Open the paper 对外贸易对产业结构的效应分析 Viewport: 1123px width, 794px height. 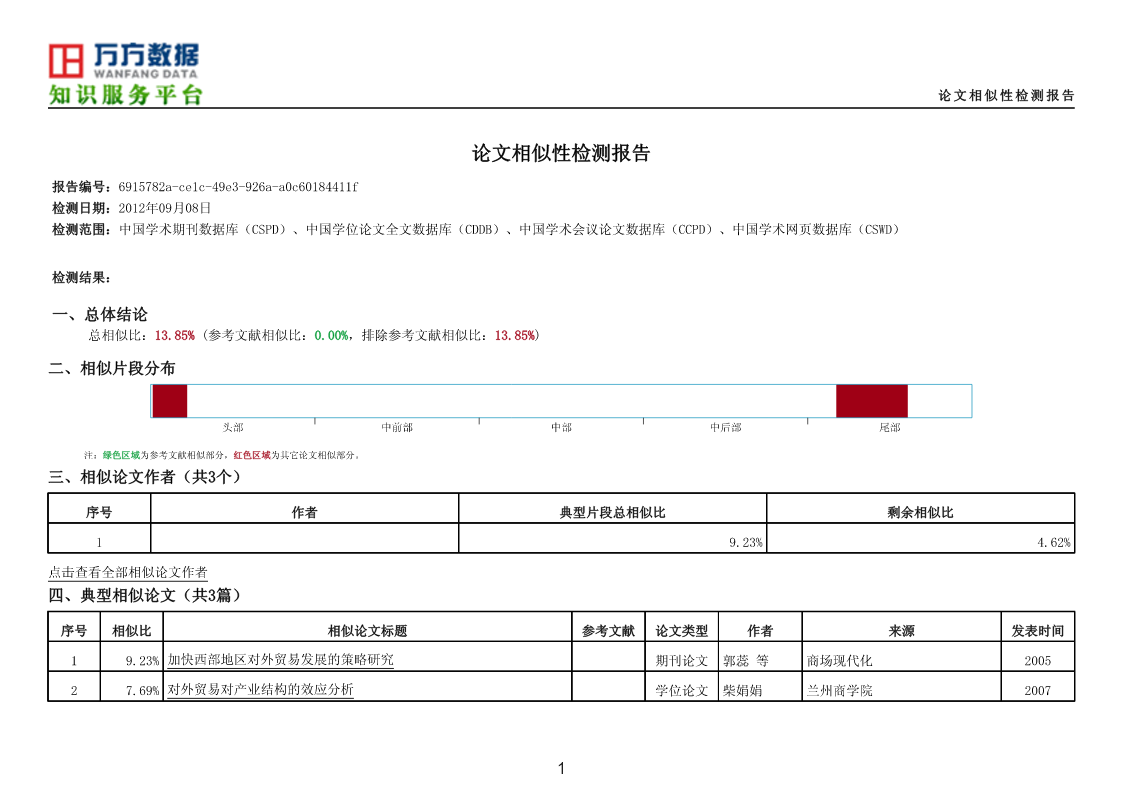coord(261,690)
